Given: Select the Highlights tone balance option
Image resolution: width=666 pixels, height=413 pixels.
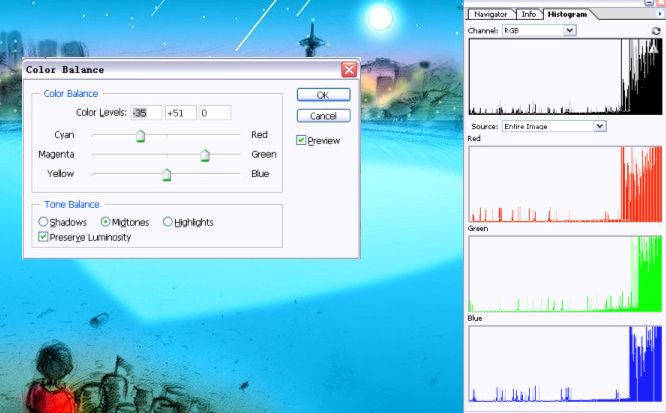Looking at the screenshot, I should [x=167, y=222].
